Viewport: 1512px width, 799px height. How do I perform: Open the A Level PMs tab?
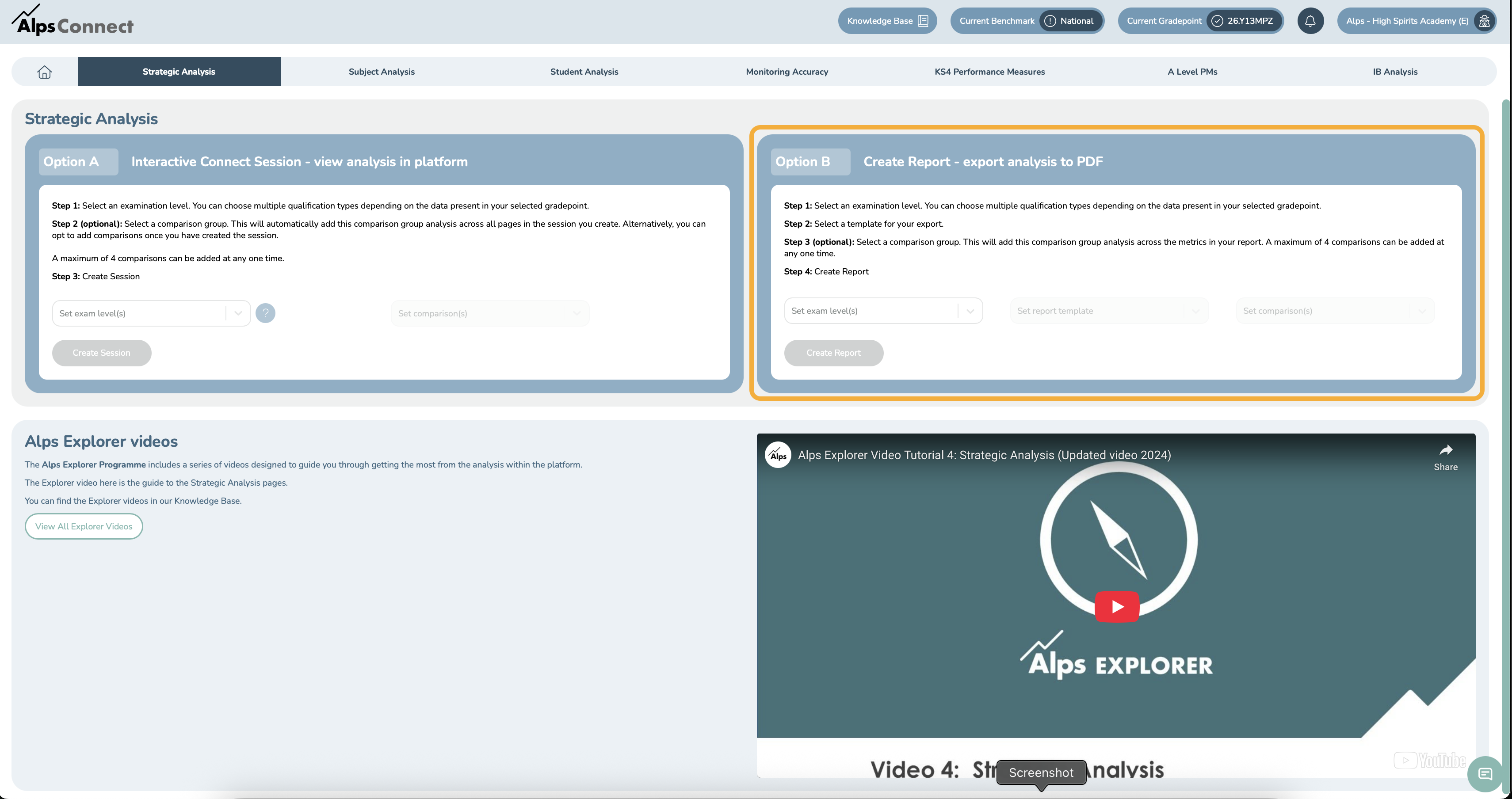(1192, 72)
